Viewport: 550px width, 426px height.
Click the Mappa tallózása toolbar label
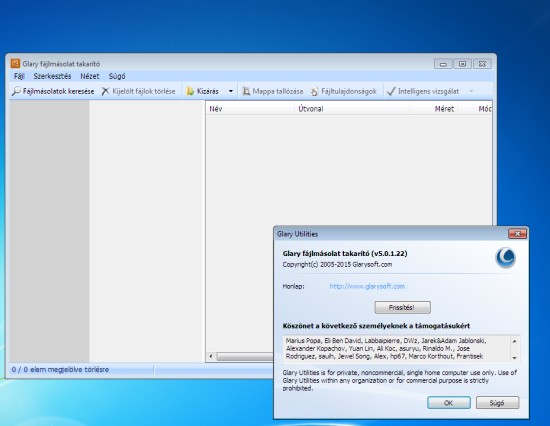278,91
